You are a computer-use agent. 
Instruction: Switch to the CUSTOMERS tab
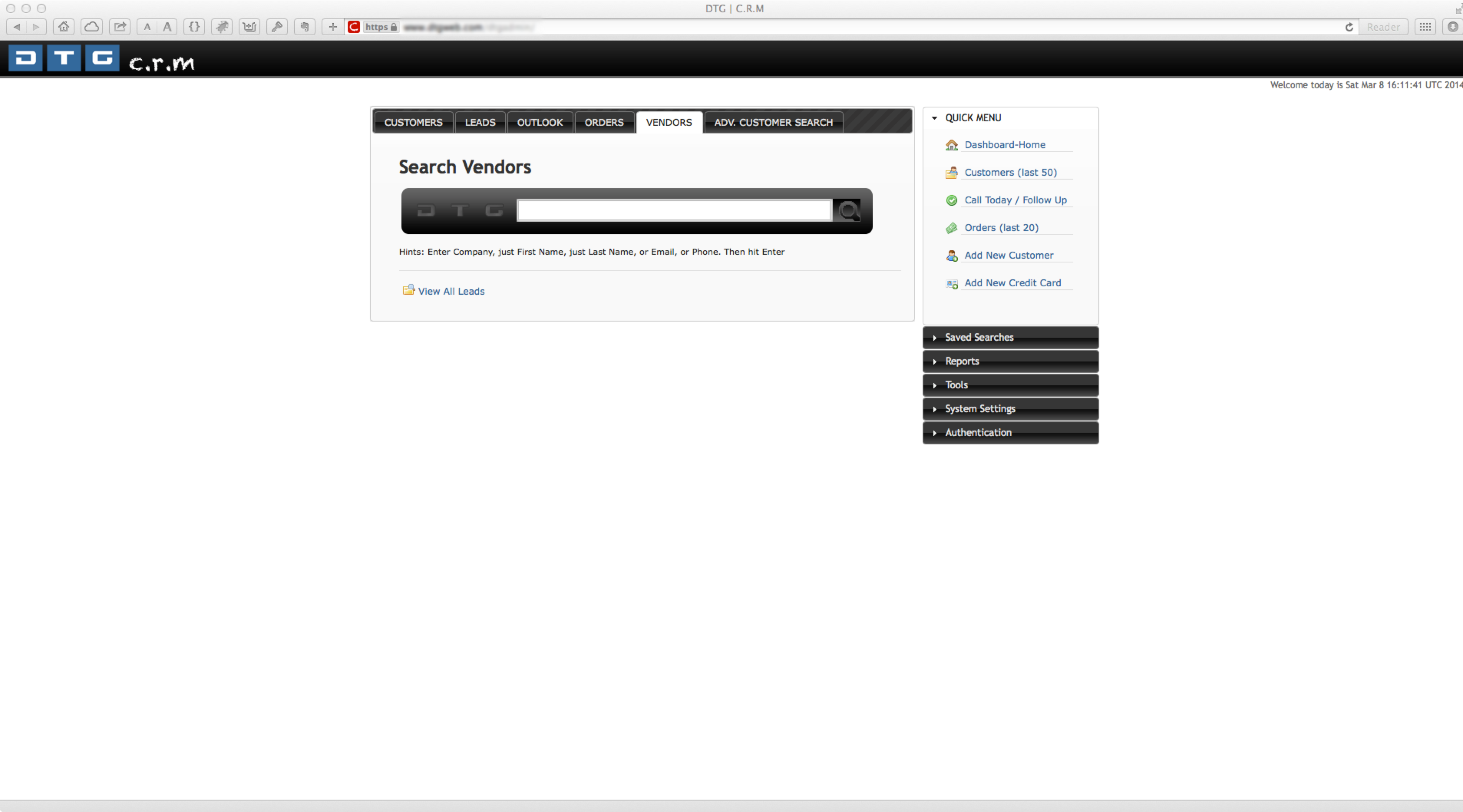(x=413, y=122)
